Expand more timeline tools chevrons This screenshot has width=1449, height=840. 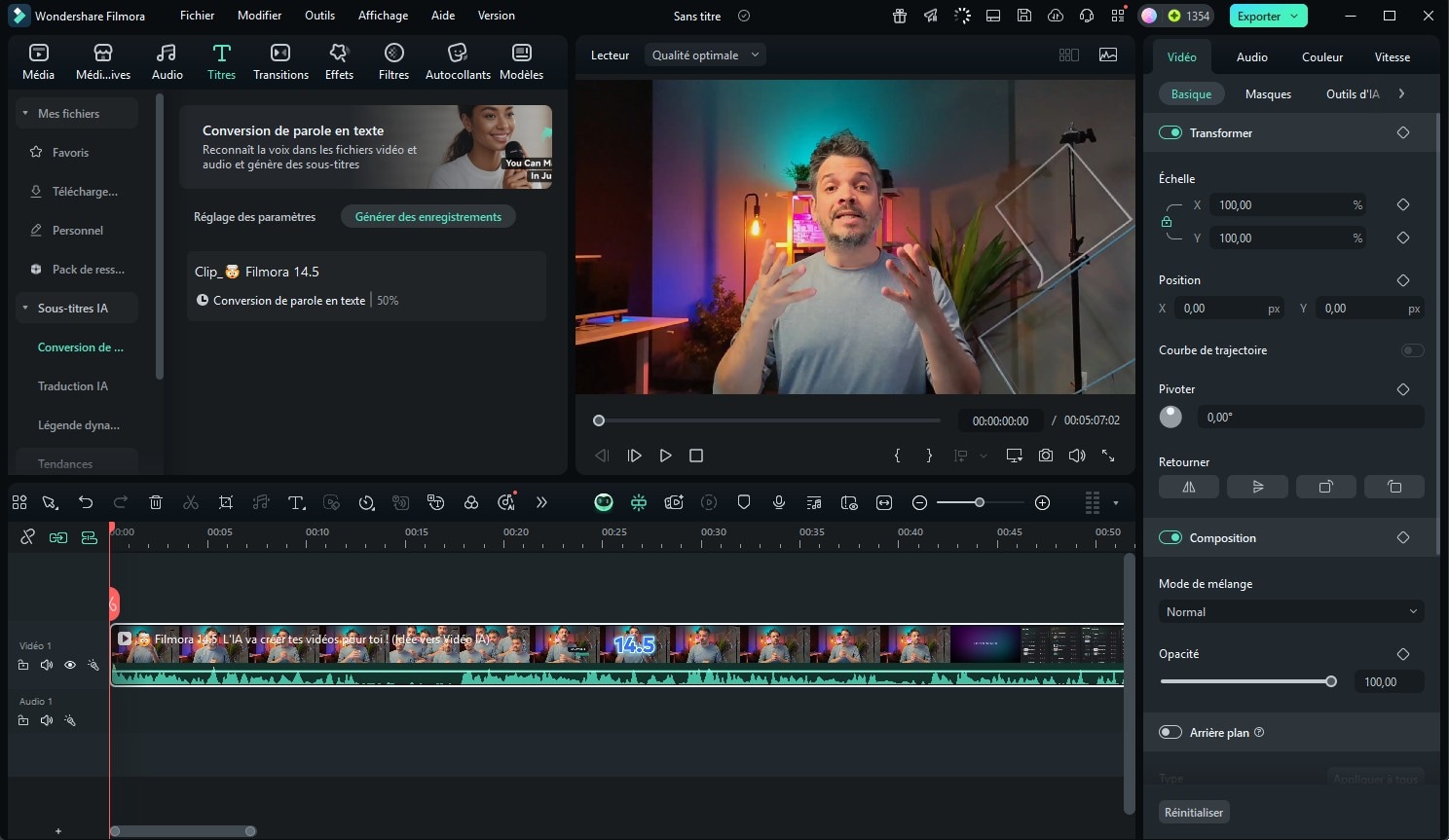541,502
